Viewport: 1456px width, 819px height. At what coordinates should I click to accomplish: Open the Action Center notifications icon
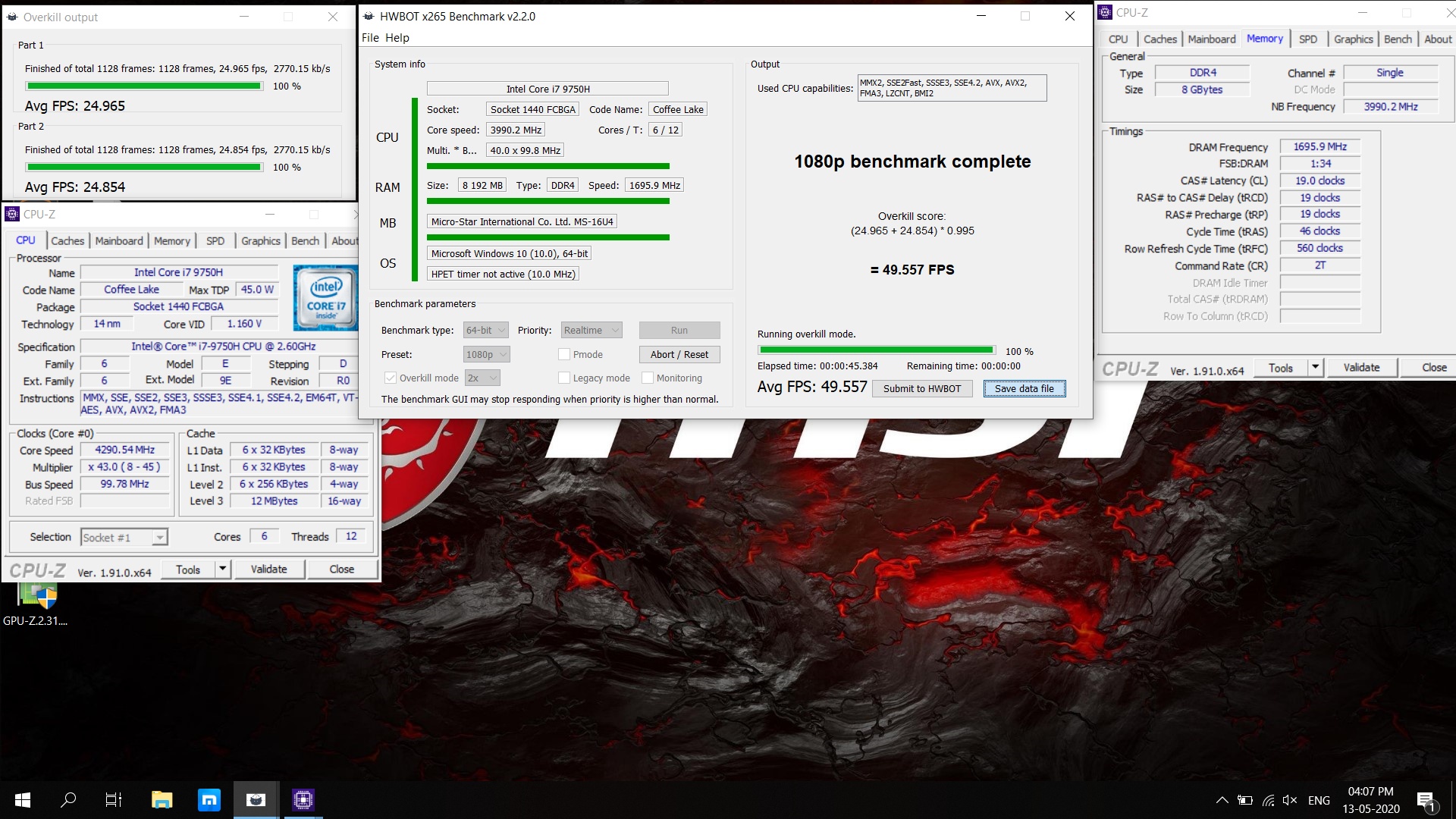[1426, 801]
